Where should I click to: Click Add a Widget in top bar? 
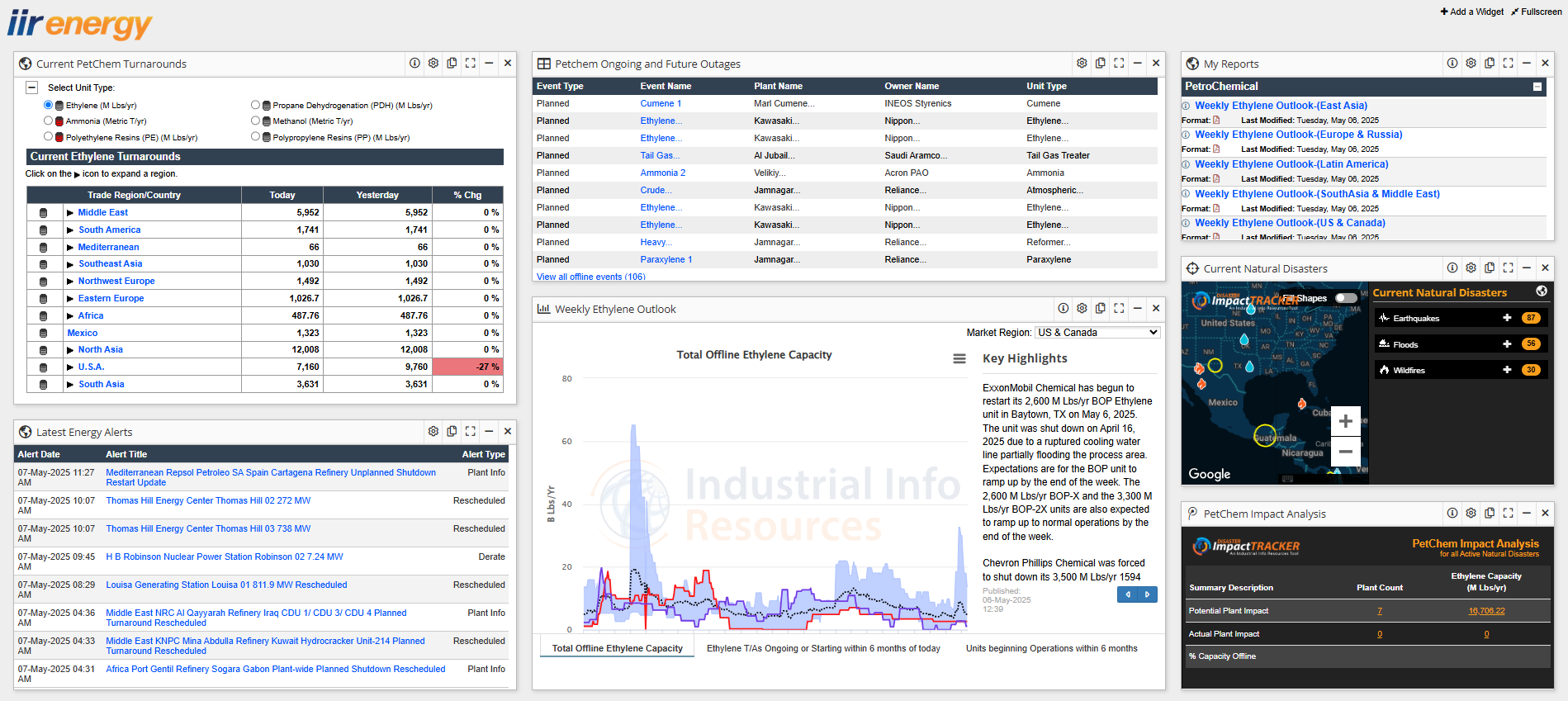pyautogui.click(x=1471, y=12)
